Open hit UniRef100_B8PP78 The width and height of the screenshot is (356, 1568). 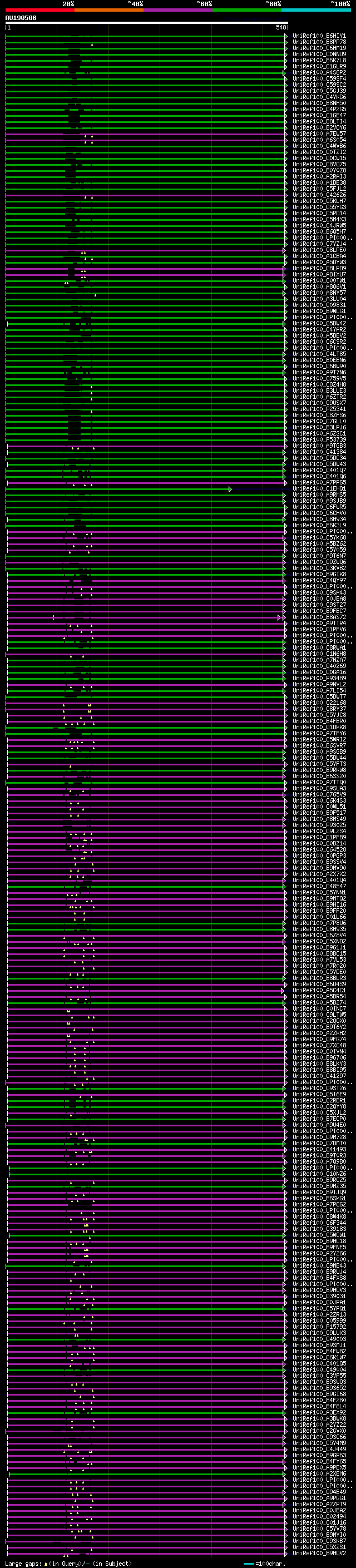coord(319,42)
